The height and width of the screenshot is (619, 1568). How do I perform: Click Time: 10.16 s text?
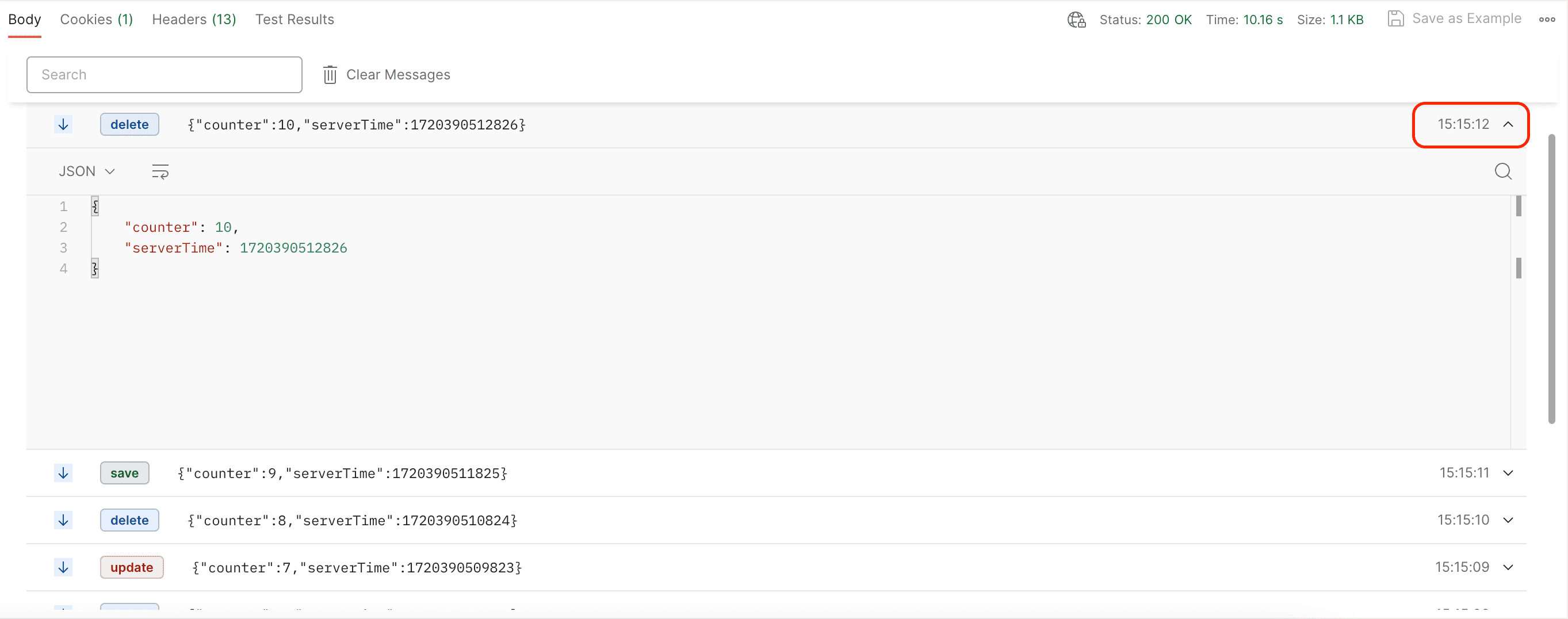coord(1244,20)
